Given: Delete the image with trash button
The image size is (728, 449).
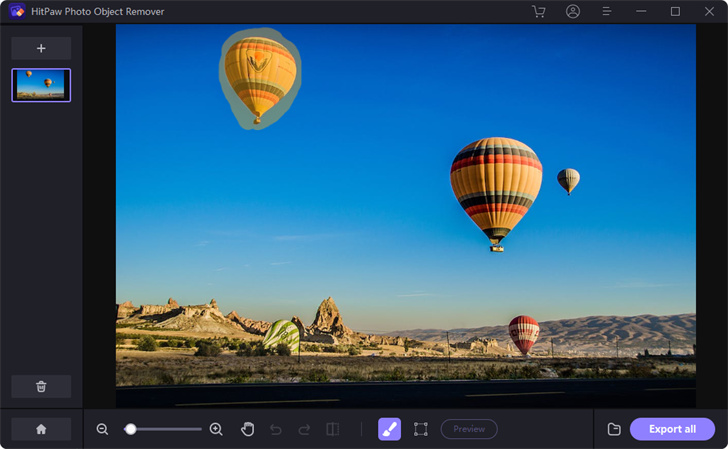Looking at the screenshot, I should pos(41,386).
